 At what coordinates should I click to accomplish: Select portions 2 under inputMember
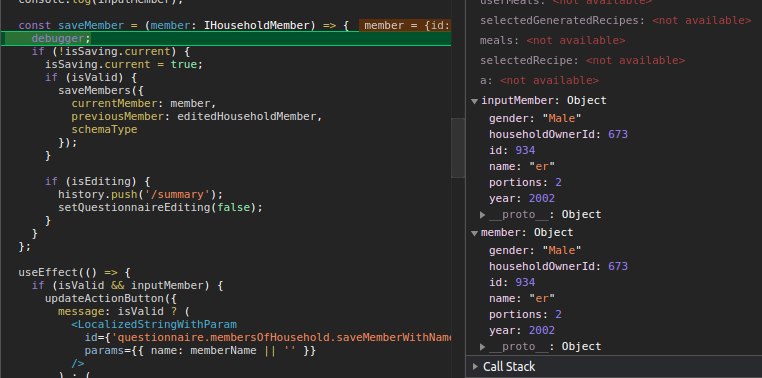525,182
